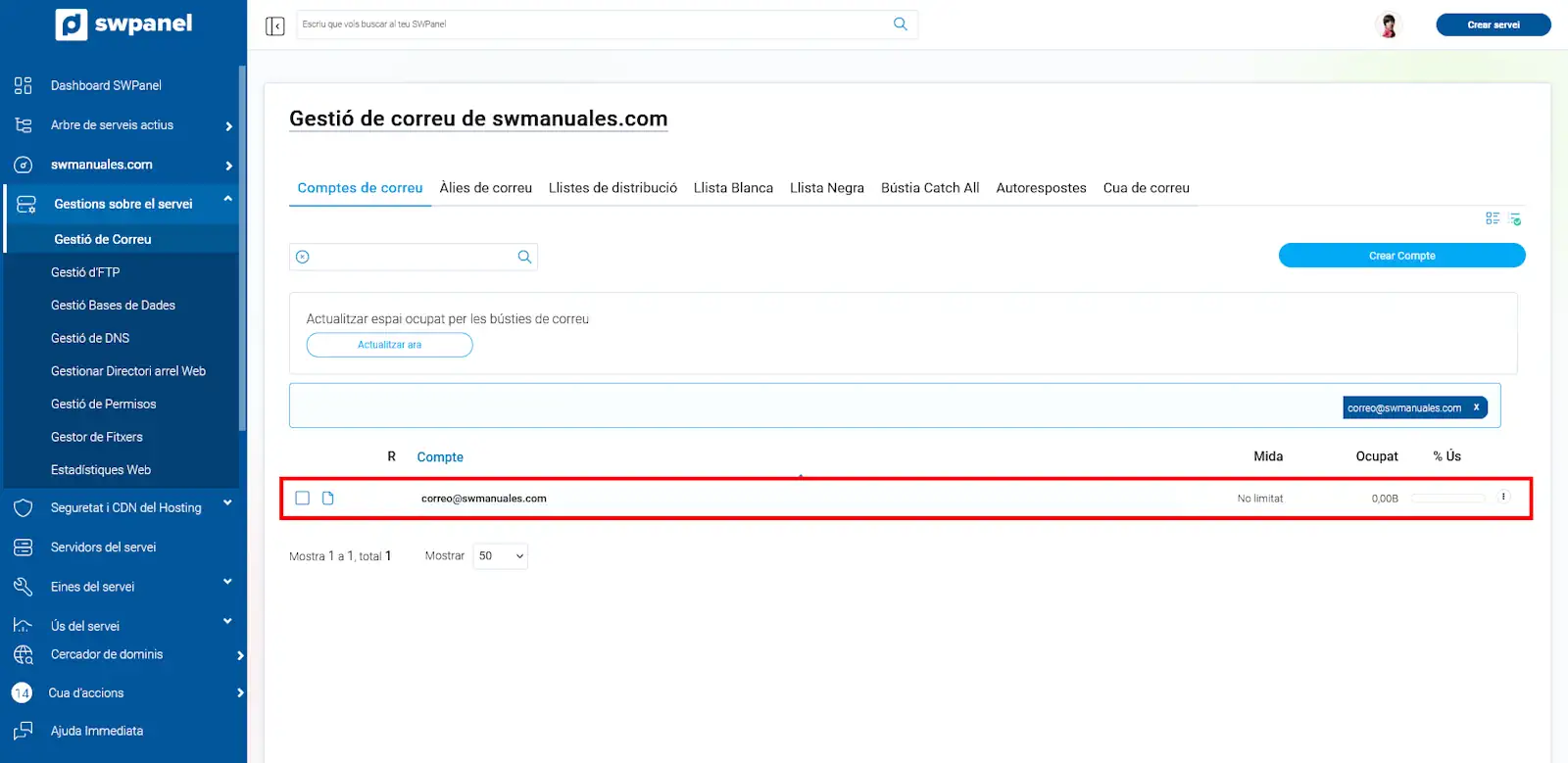Switch to the Llista Negra tab

827,188
